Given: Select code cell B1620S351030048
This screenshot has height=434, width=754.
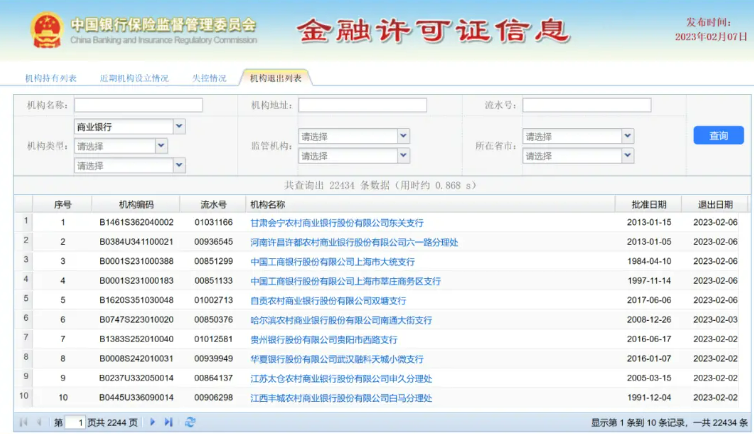Looking at the screenshot, I should pos(137,300).
